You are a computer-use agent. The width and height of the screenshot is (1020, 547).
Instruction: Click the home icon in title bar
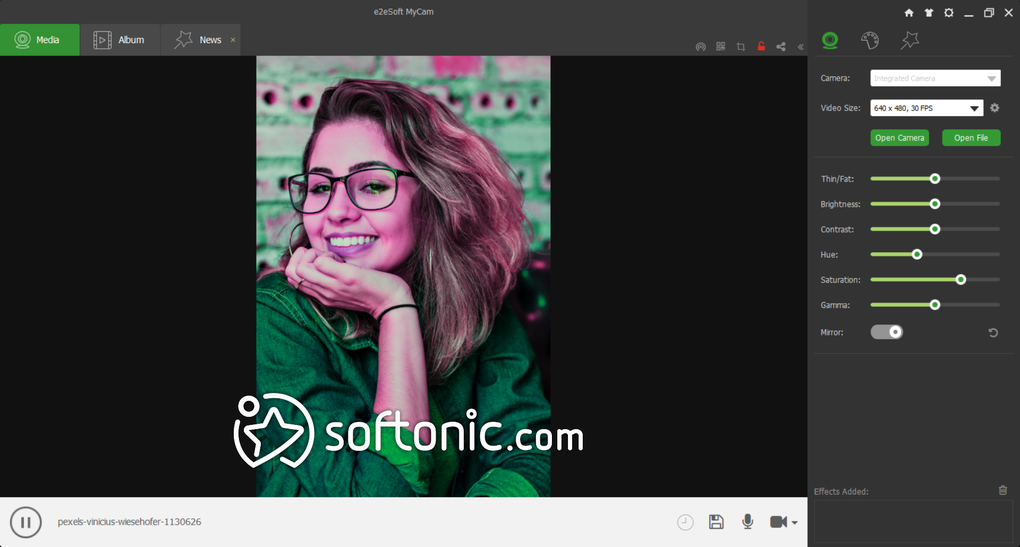[909, 13]
